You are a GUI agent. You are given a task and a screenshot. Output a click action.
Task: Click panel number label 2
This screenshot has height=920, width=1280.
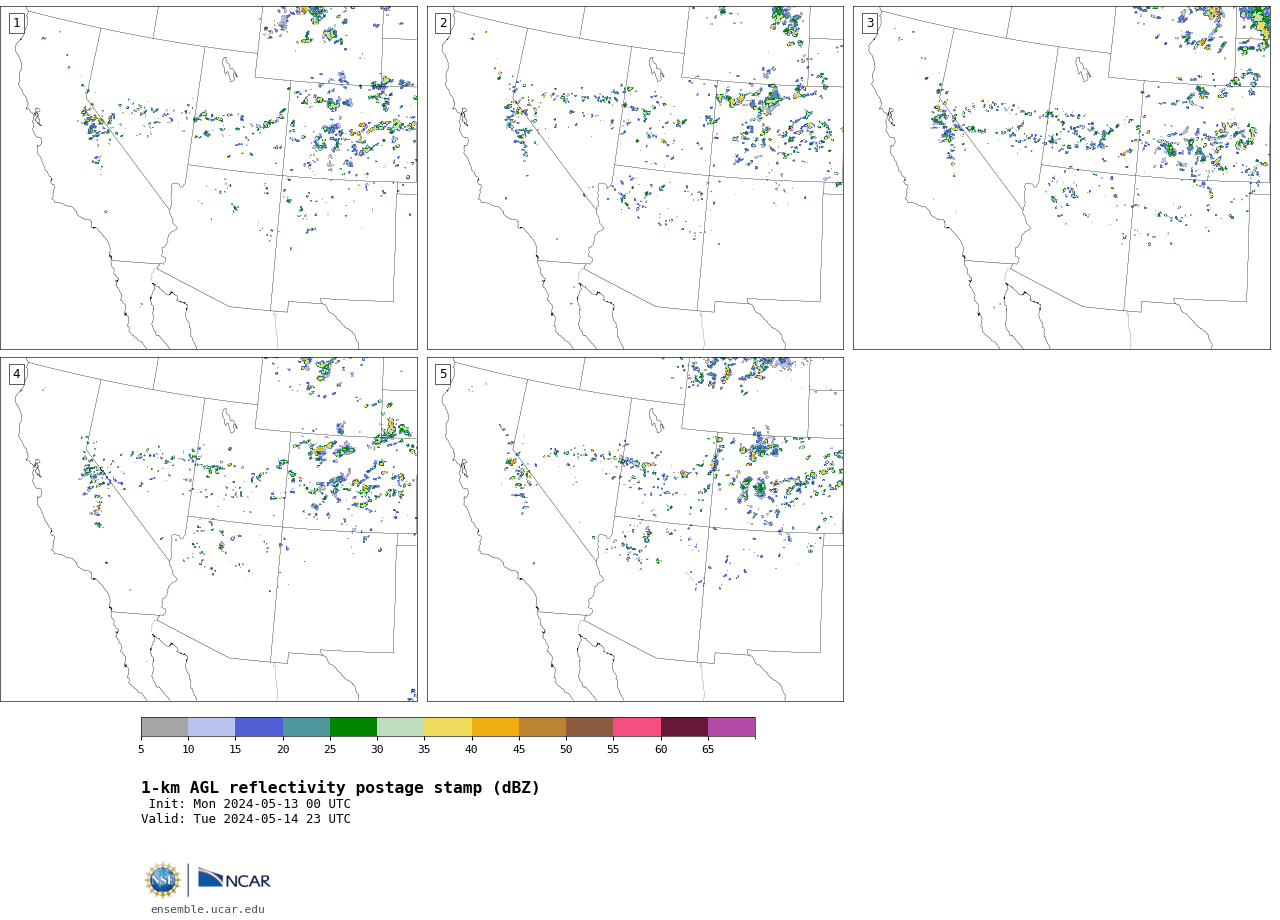pyautogui.click(x=443, y=23)
